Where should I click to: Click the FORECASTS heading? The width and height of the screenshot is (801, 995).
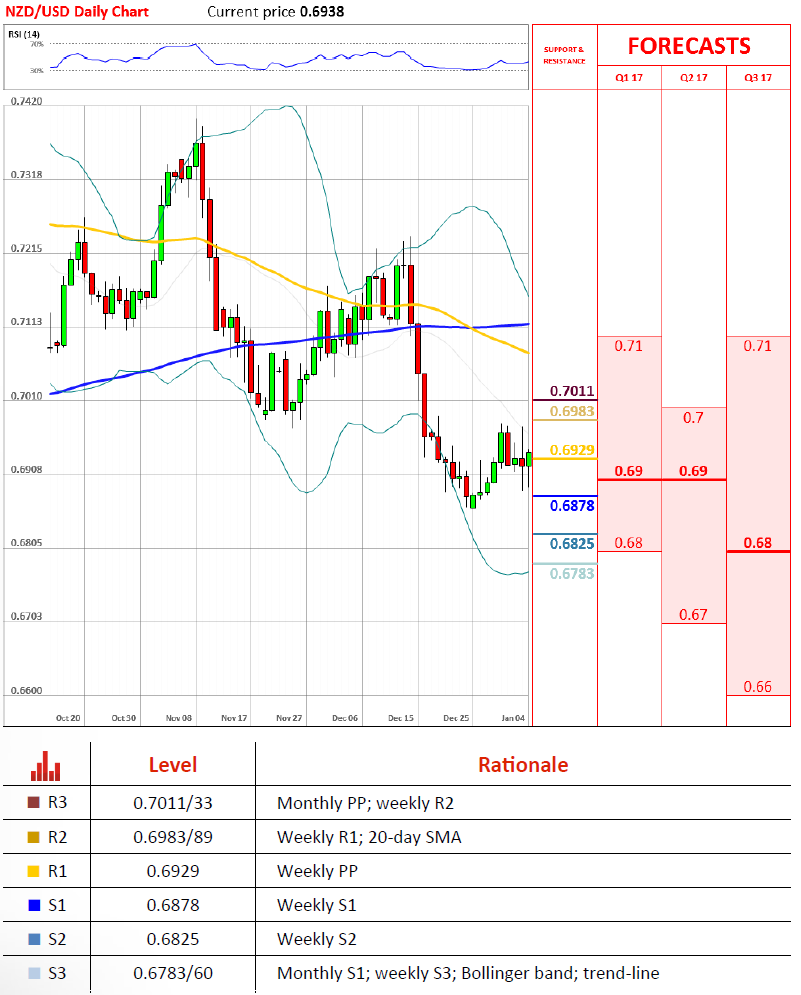(689, 46)
